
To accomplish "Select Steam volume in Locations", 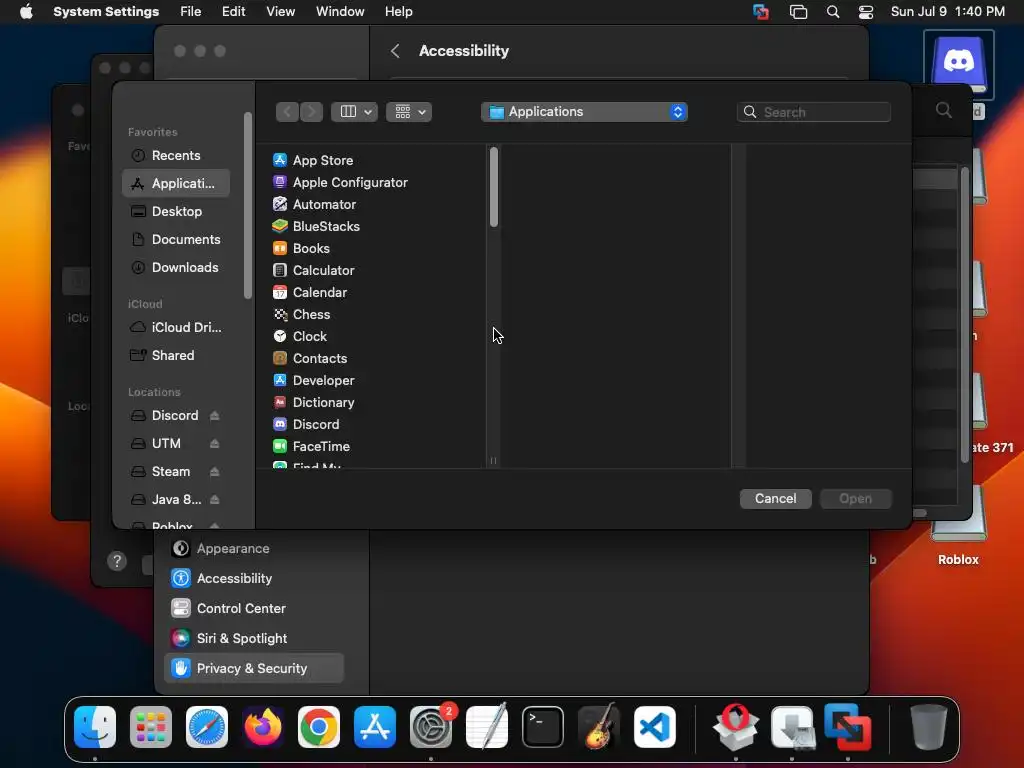I will tap(170, 472).
